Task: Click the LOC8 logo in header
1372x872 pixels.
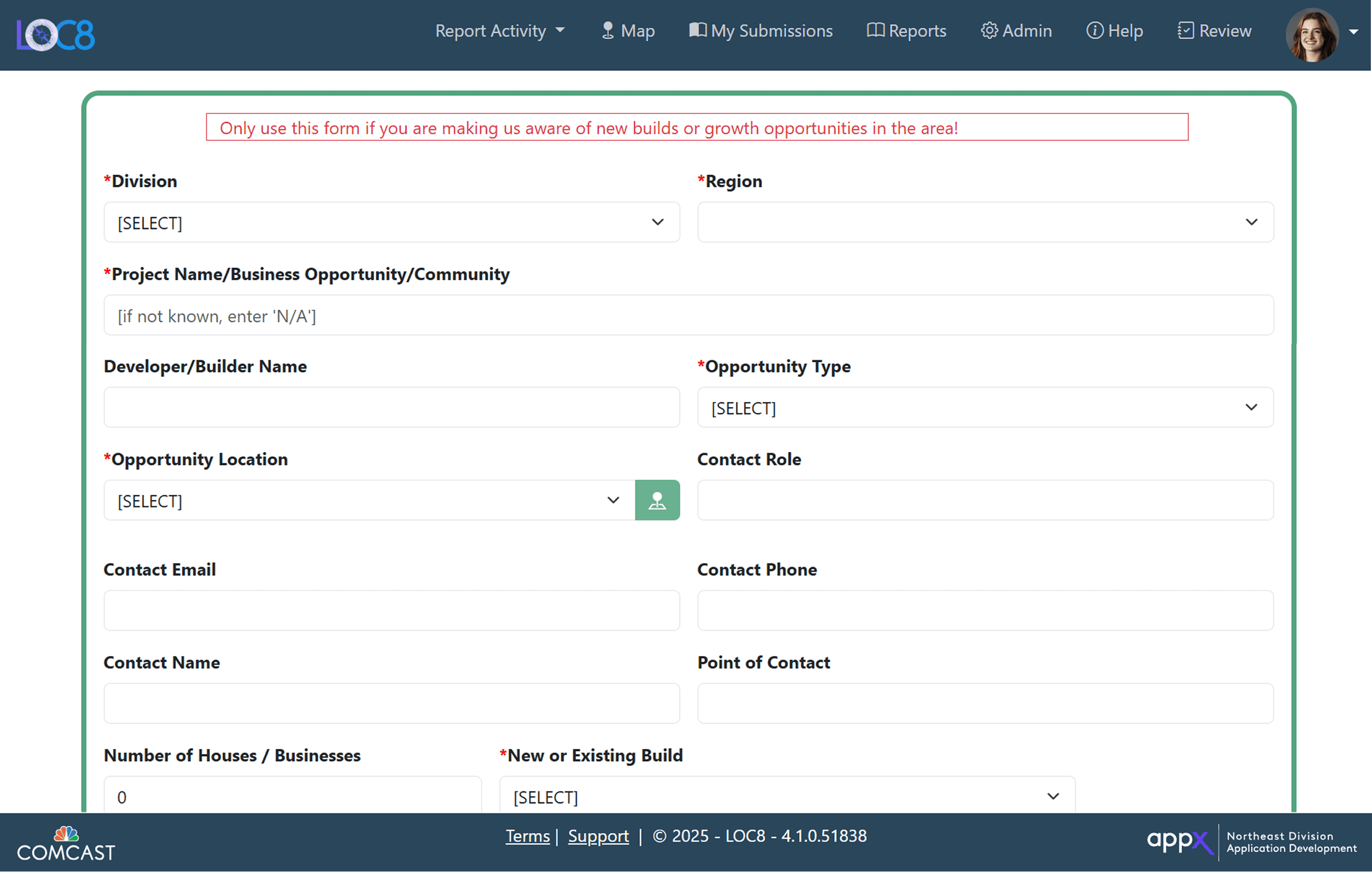Action: pos(56,35)
